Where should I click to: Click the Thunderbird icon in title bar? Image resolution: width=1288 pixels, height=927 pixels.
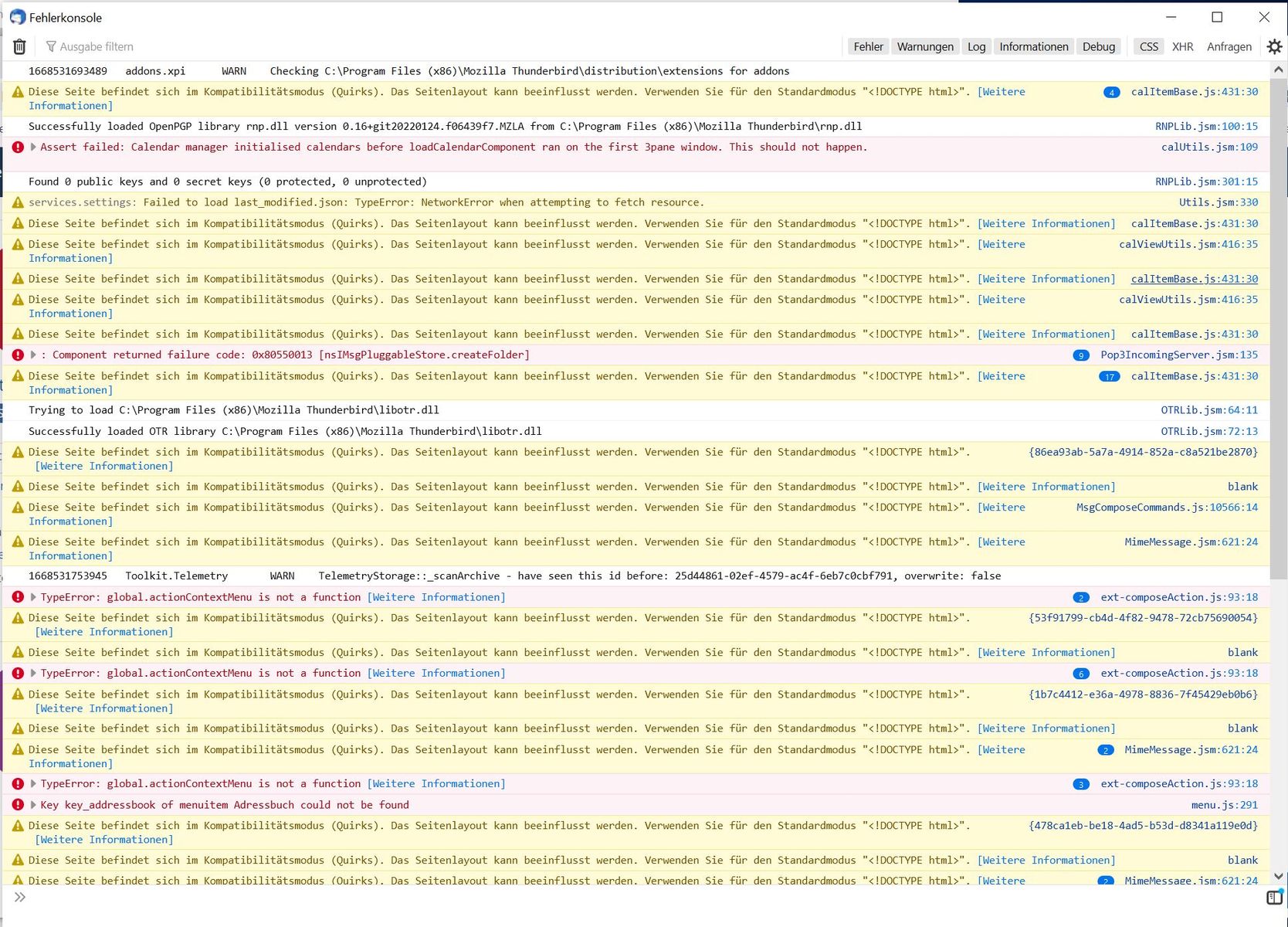17,17
